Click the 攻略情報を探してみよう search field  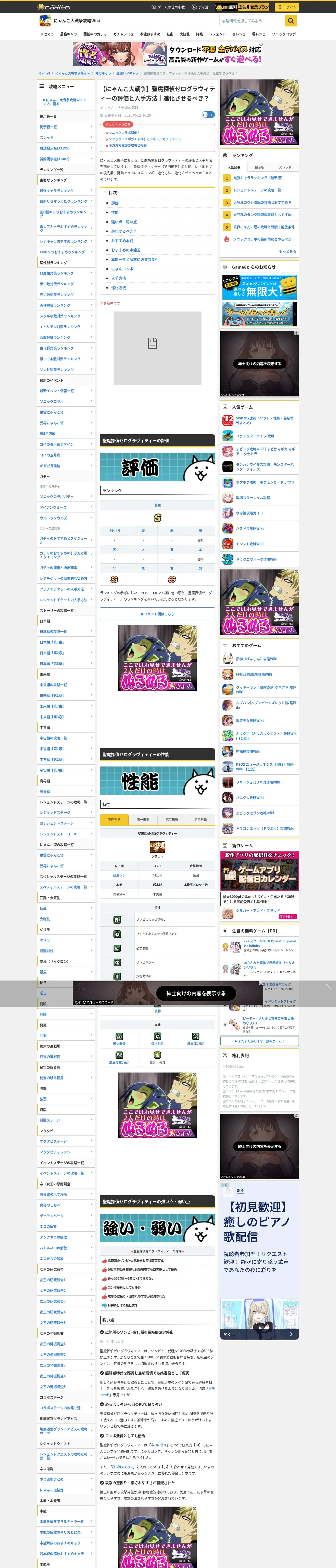[x=252, y=21]
